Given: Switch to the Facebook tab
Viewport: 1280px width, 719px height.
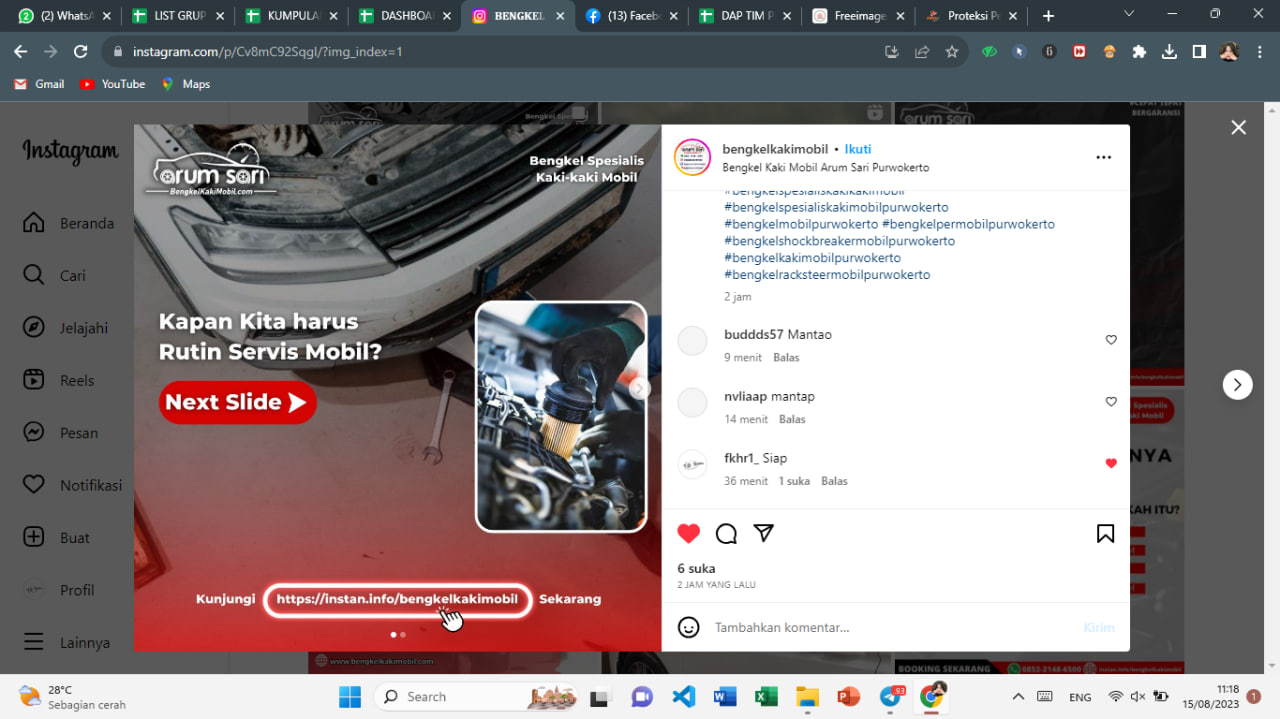Looking at the screenshot, I should [x=633, y=16].
